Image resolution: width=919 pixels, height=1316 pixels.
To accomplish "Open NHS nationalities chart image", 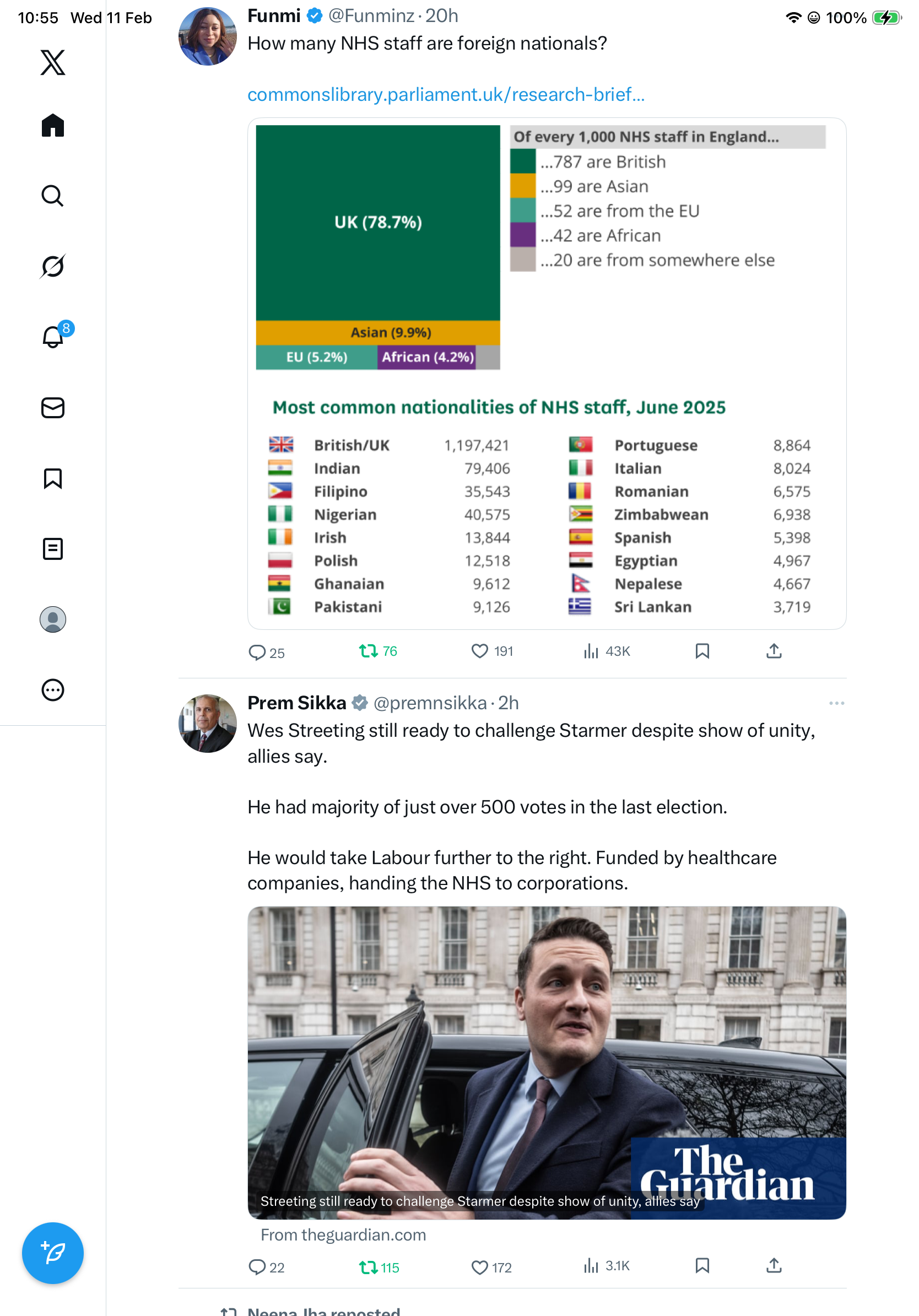I will click(547, 373).
